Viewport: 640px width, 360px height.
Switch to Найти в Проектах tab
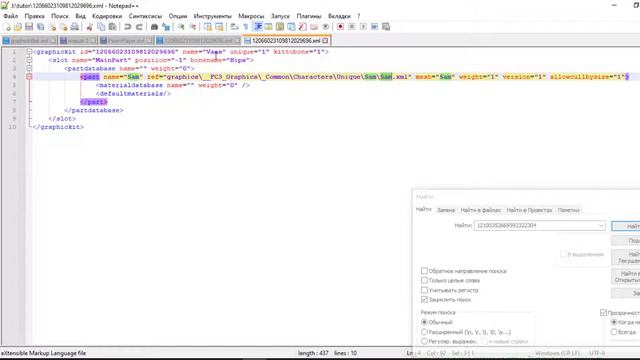click(x=529, y=210)
